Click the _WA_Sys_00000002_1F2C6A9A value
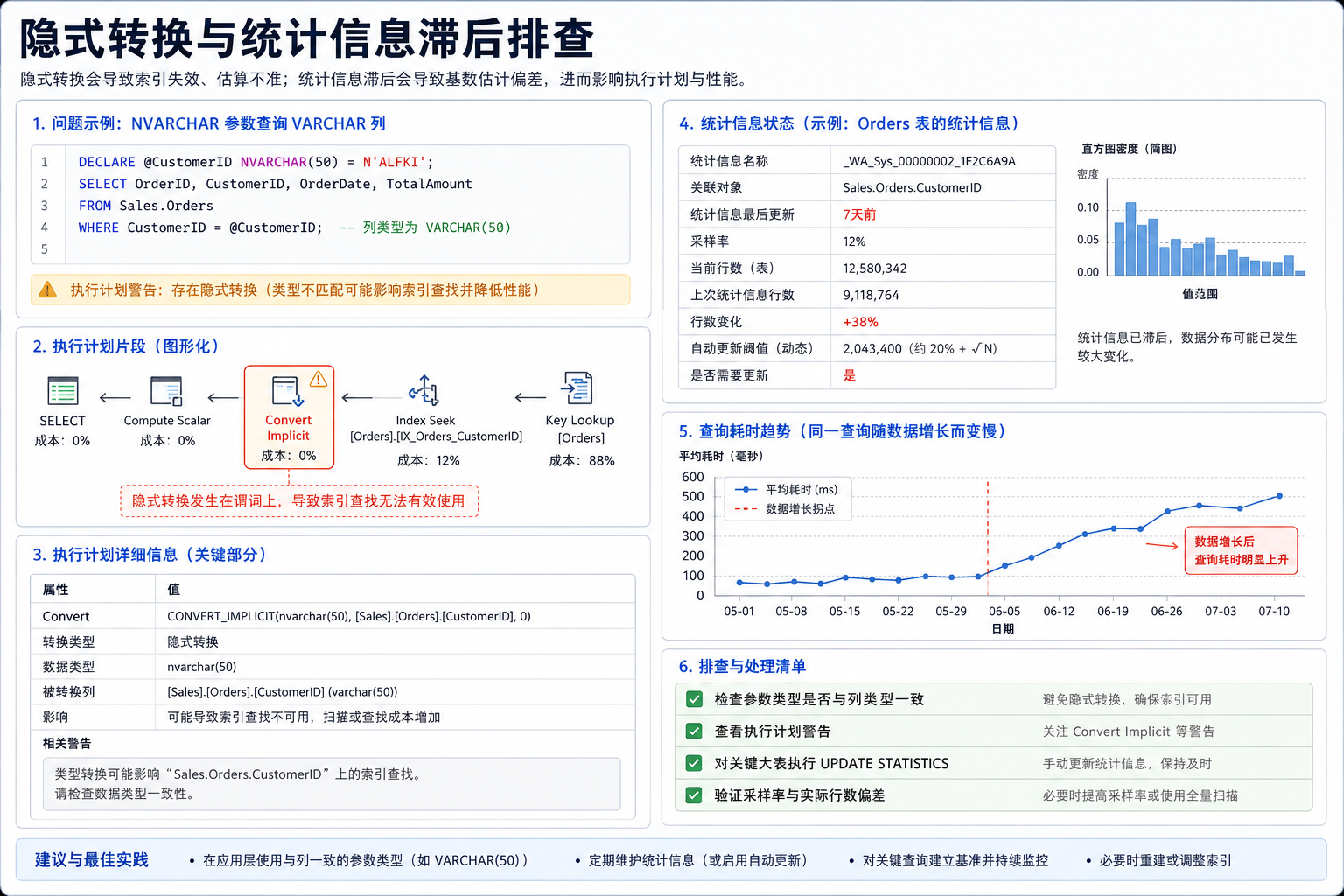 (x=929, y=161)
